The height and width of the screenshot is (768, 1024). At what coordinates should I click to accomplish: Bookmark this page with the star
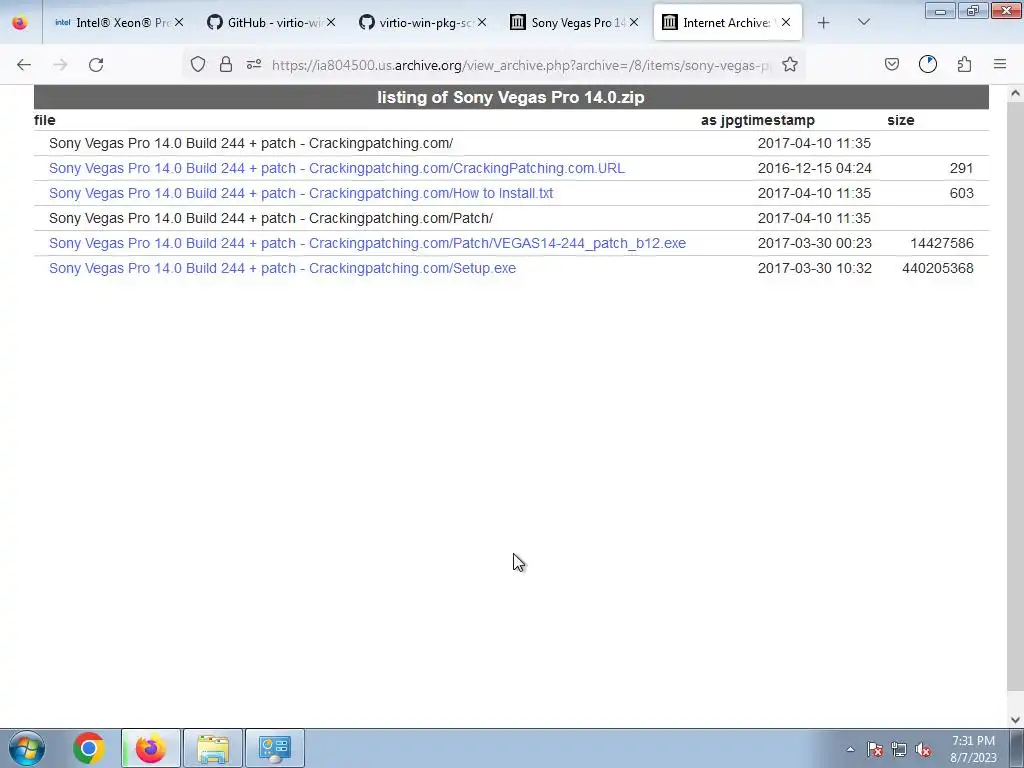coord(790,64)
